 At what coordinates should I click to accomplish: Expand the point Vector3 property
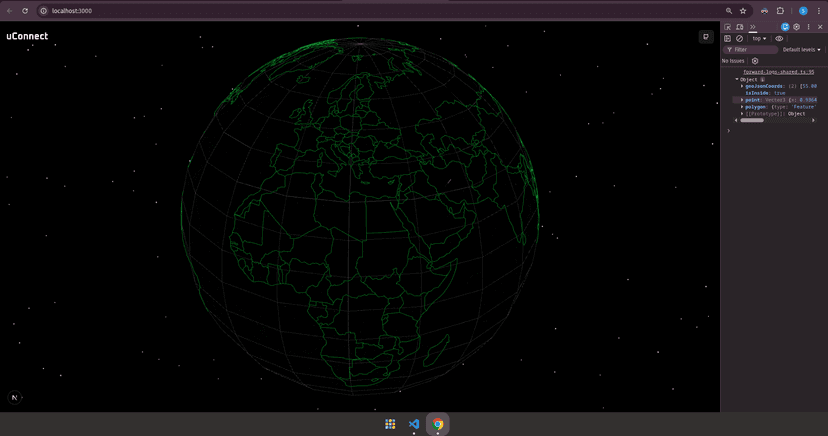click(742, 100)
